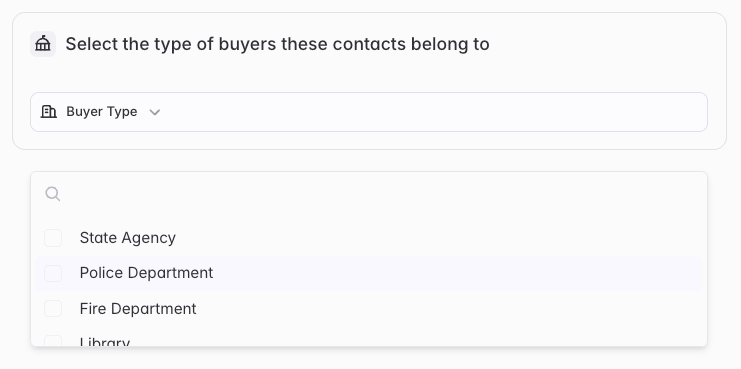Click the Buyer Type label text

click(x=102, y=112)
